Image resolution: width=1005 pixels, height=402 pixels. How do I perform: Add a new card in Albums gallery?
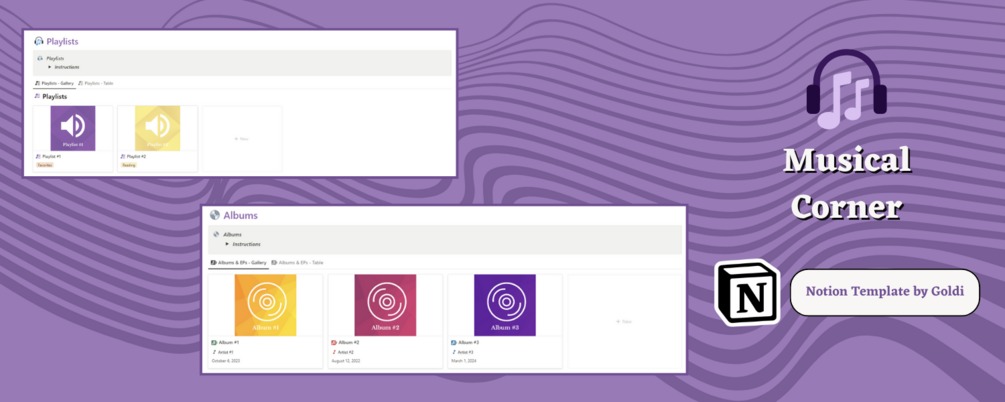coord(624,321)
